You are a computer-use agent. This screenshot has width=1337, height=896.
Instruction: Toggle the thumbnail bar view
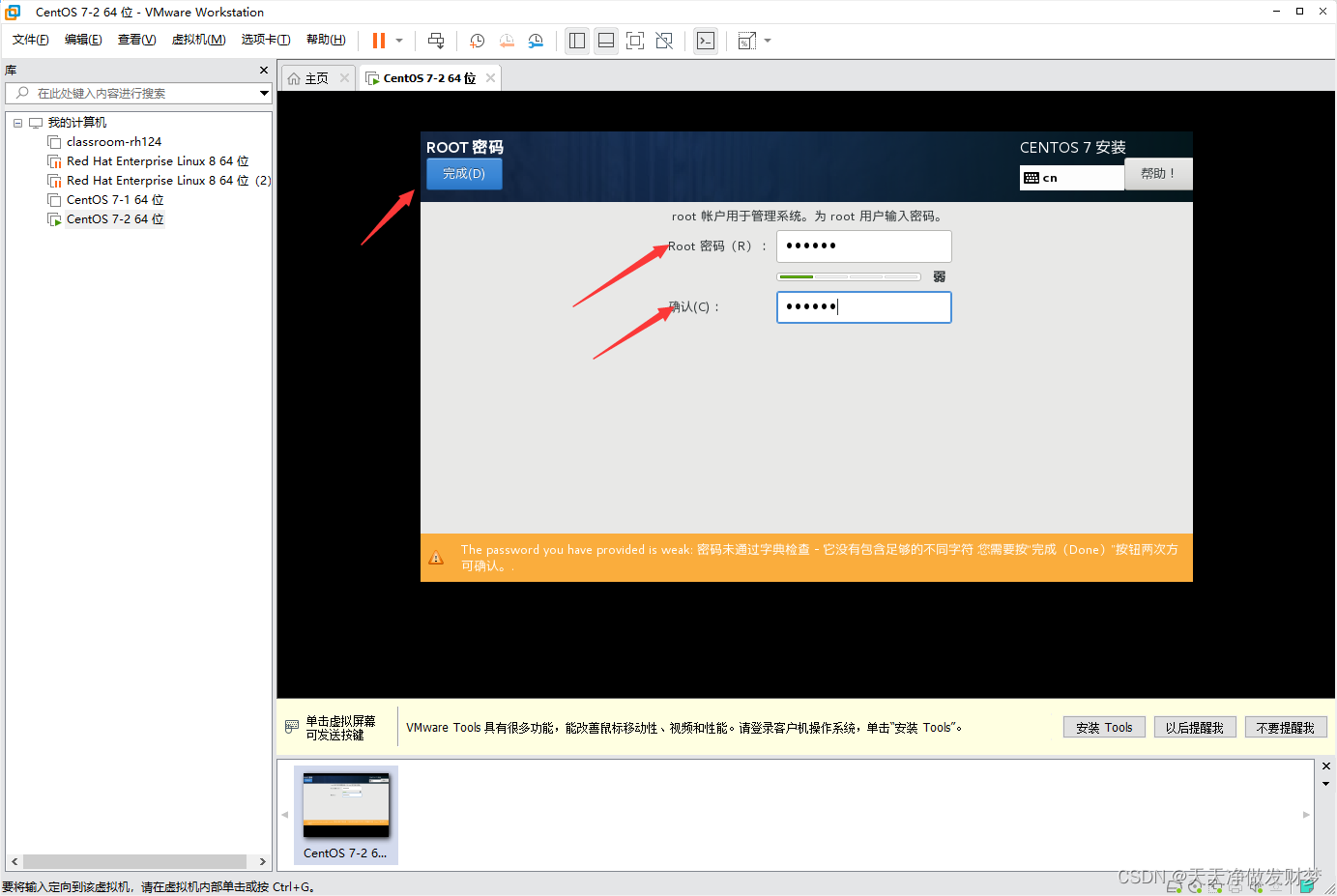point(606,41)
